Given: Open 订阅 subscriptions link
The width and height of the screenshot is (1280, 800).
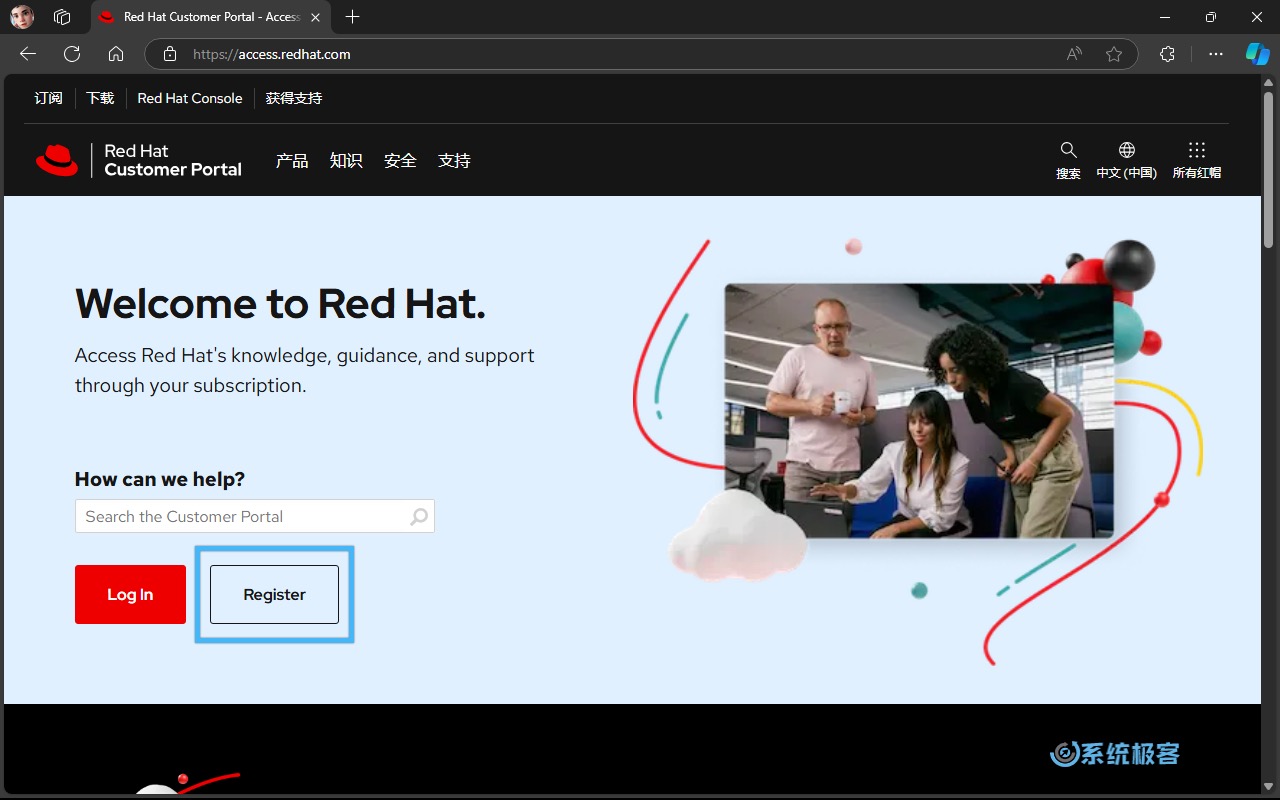Looking at the screenshot, I should tap(48, 98).
